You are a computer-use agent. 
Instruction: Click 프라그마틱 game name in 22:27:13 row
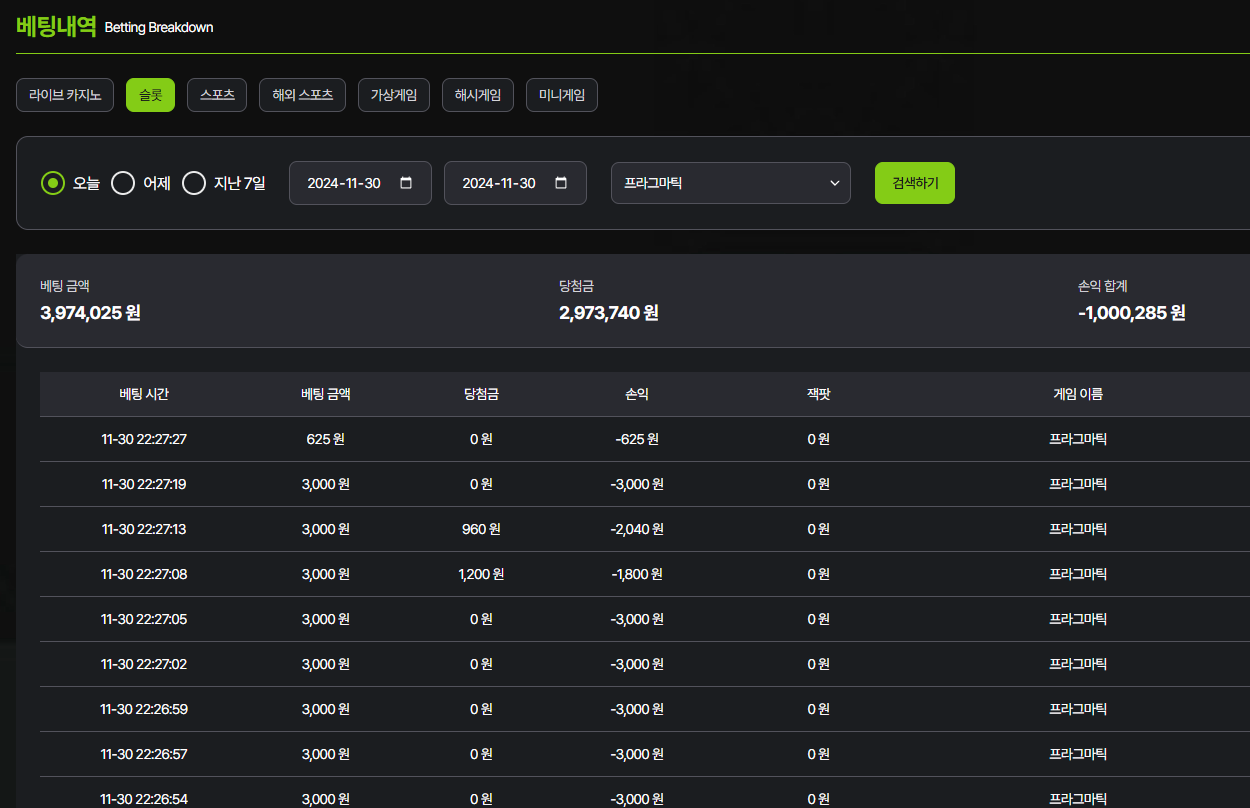tap(1078, 529)
